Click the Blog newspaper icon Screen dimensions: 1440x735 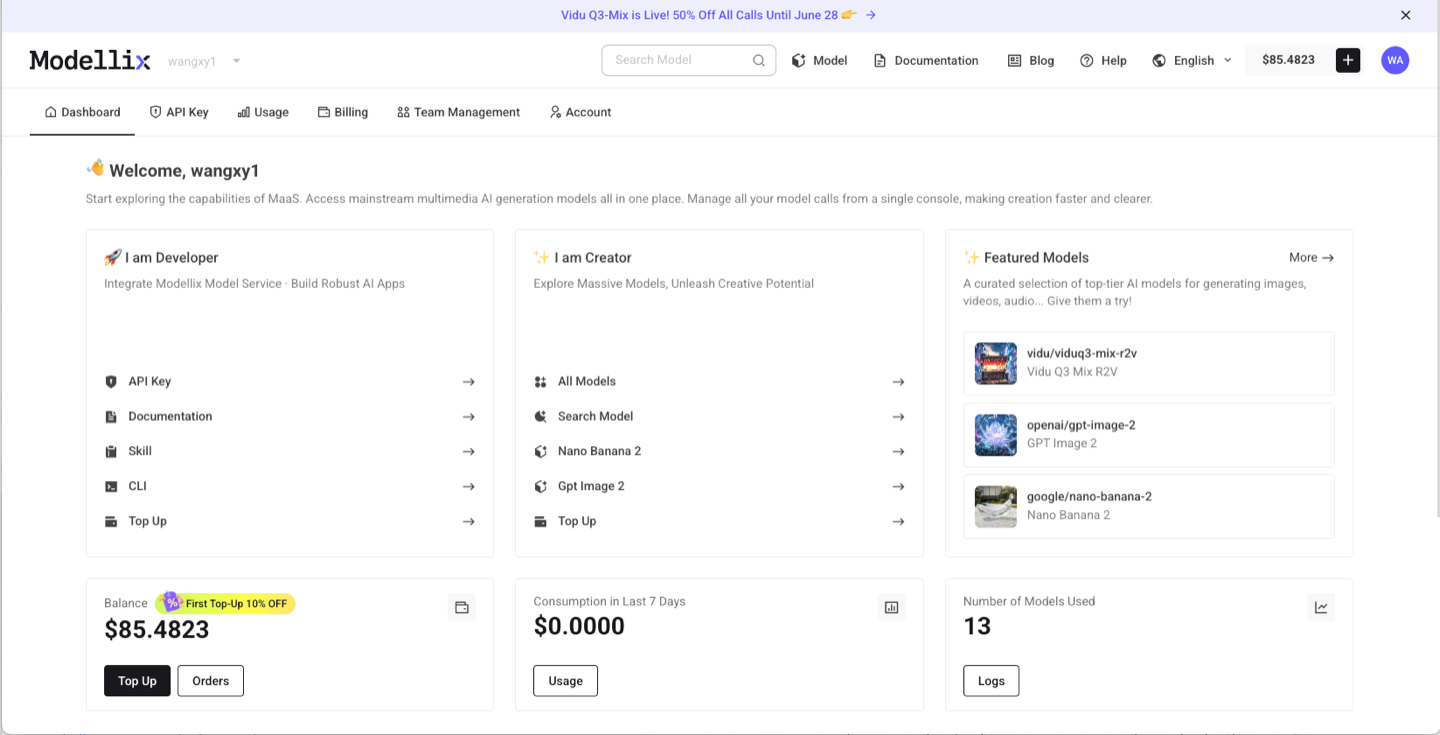(x=1014, y=61)
